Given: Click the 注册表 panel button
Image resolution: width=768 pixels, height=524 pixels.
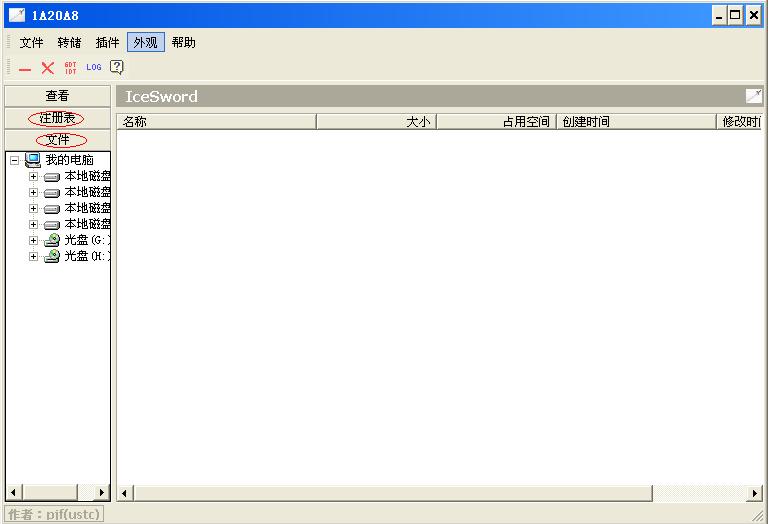Looking at the screenshot, I should [x=57, y=118].
